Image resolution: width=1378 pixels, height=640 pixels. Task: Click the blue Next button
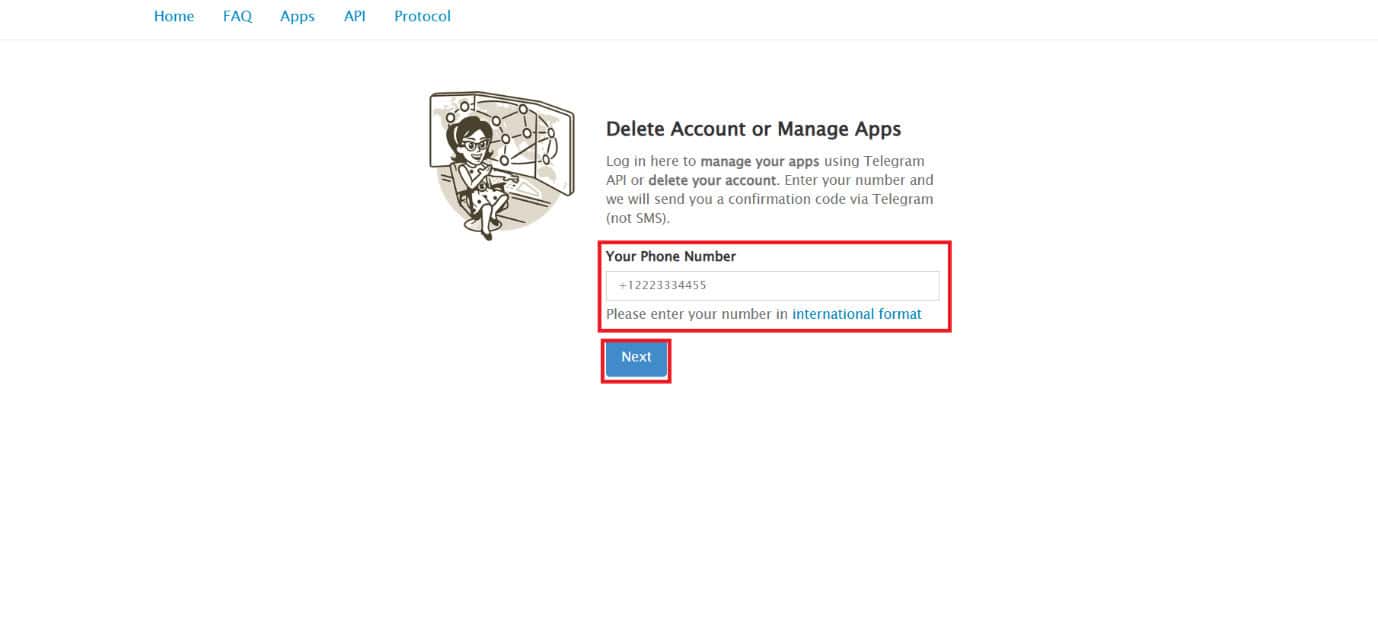tap(636, 357)
